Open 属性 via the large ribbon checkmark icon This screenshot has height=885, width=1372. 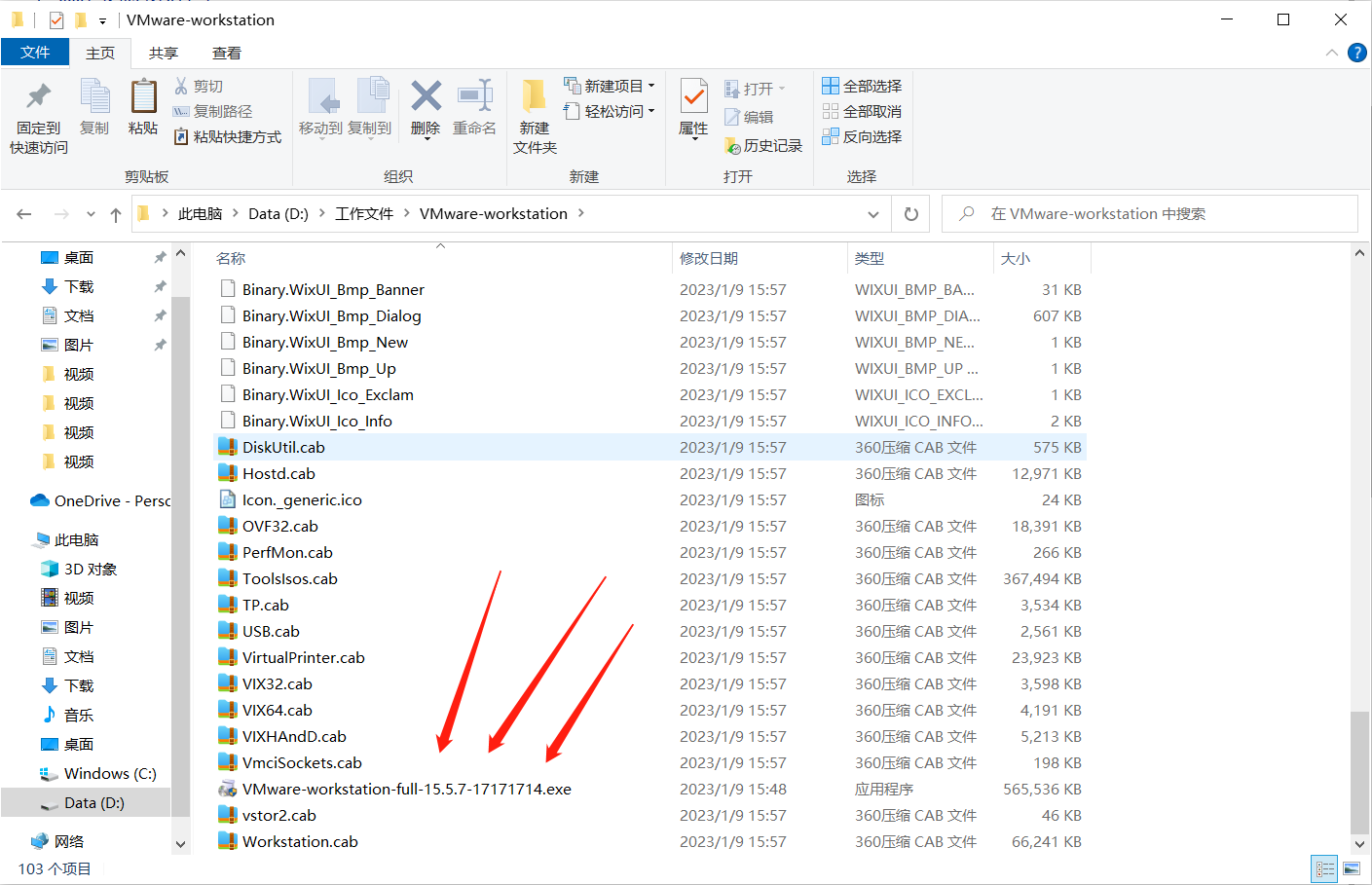[x=693, y=96]
